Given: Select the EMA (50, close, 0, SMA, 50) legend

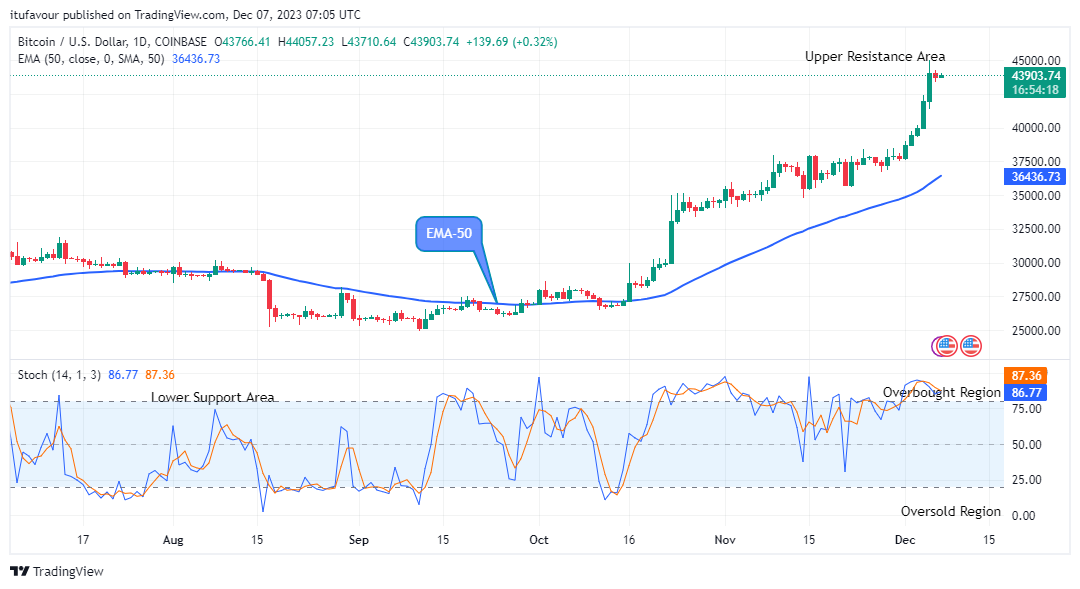Looking at the screenshot, I should pos(92,59).
